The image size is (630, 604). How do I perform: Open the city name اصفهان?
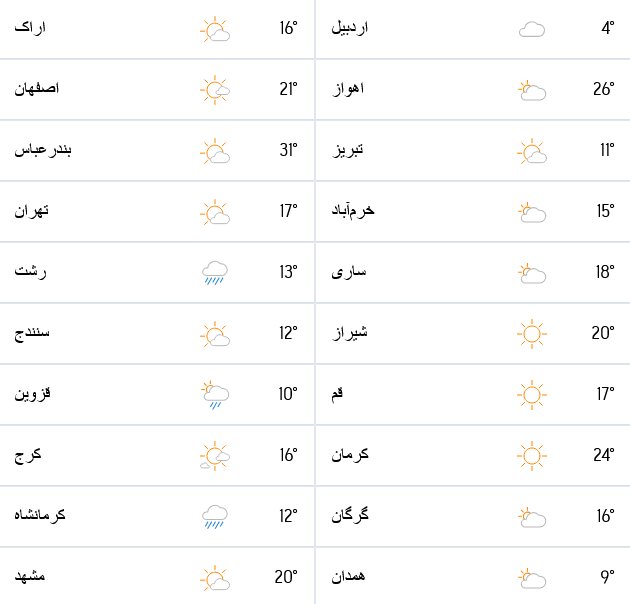37,90
